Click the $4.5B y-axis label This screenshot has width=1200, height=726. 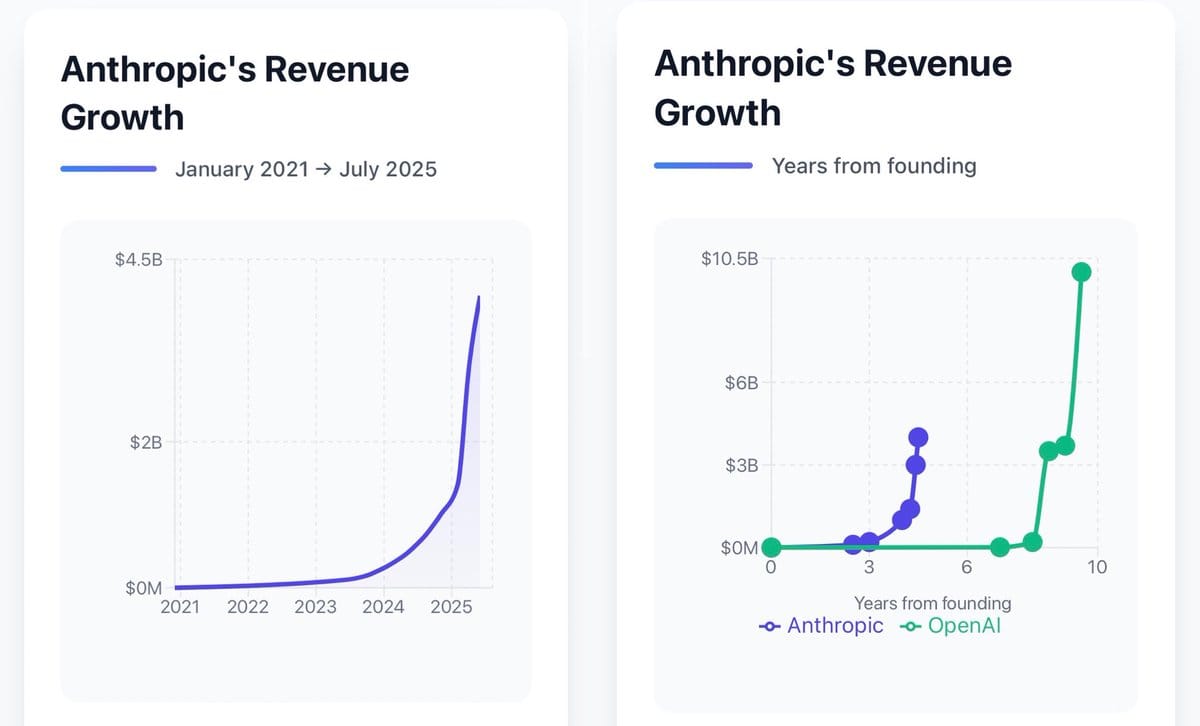[138, 261]
